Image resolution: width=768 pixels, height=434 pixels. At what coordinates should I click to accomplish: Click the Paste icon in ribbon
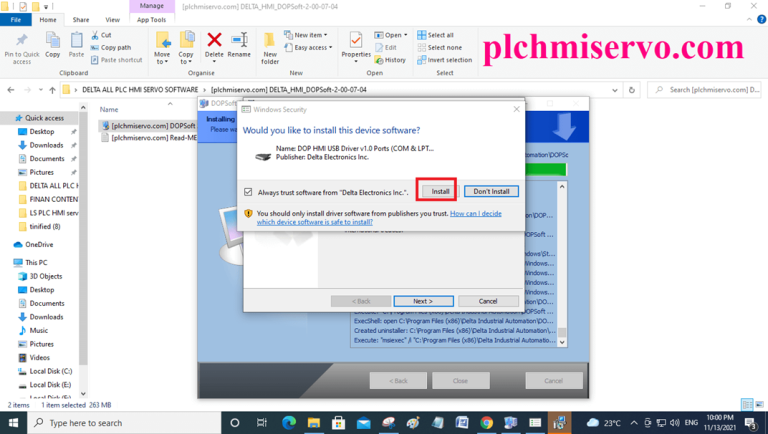[76, 40]
